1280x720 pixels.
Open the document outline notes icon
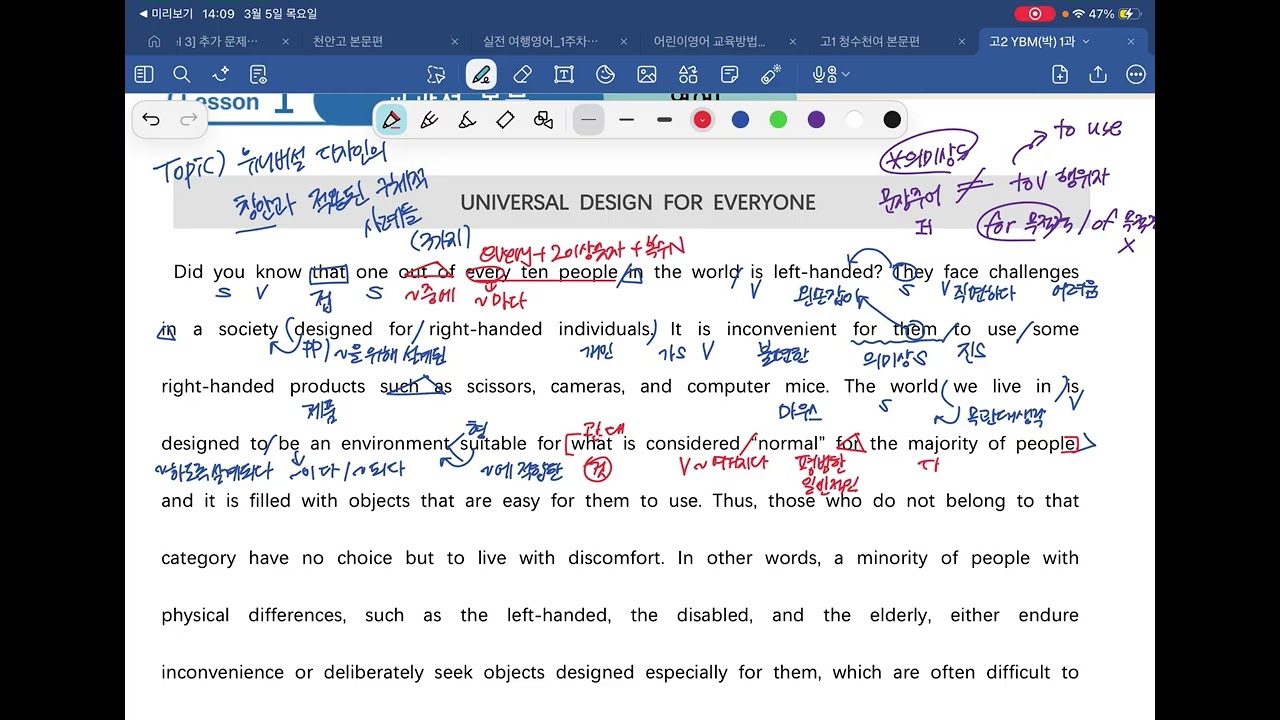tap(258, 74)
